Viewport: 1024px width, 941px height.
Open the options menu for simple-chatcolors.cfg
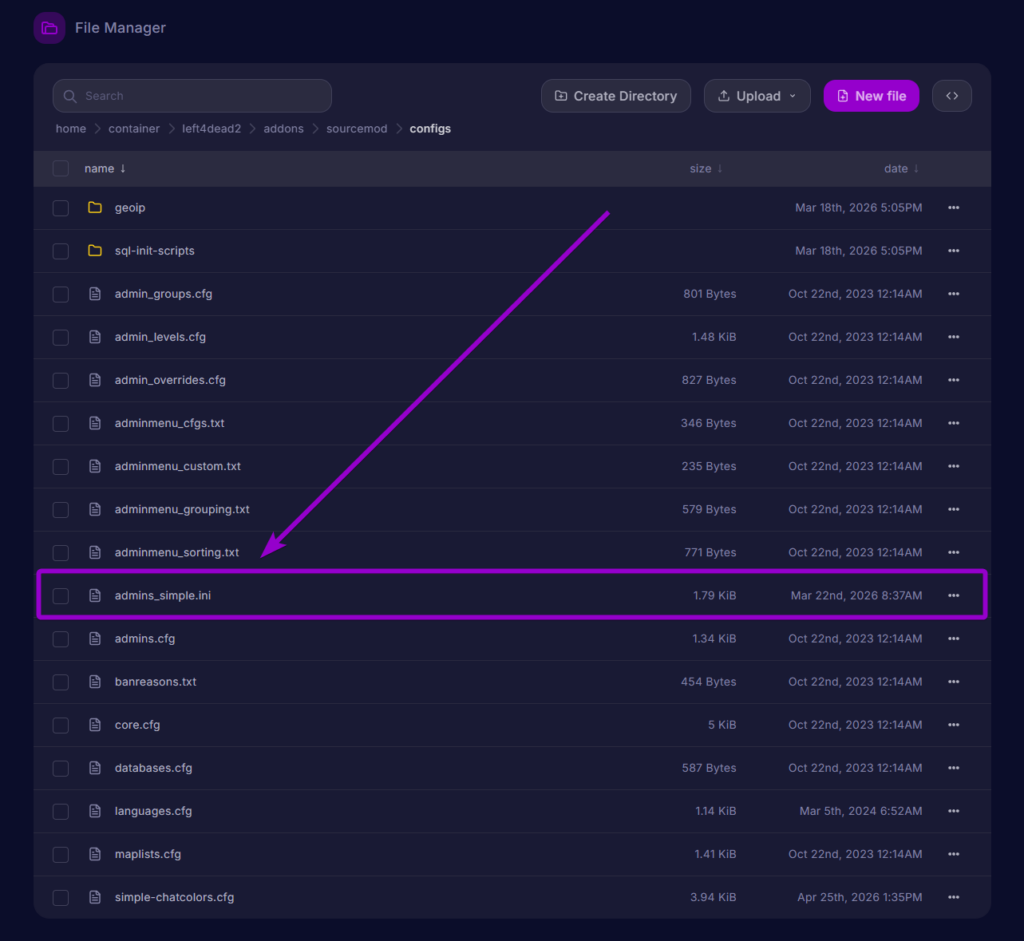953,897
